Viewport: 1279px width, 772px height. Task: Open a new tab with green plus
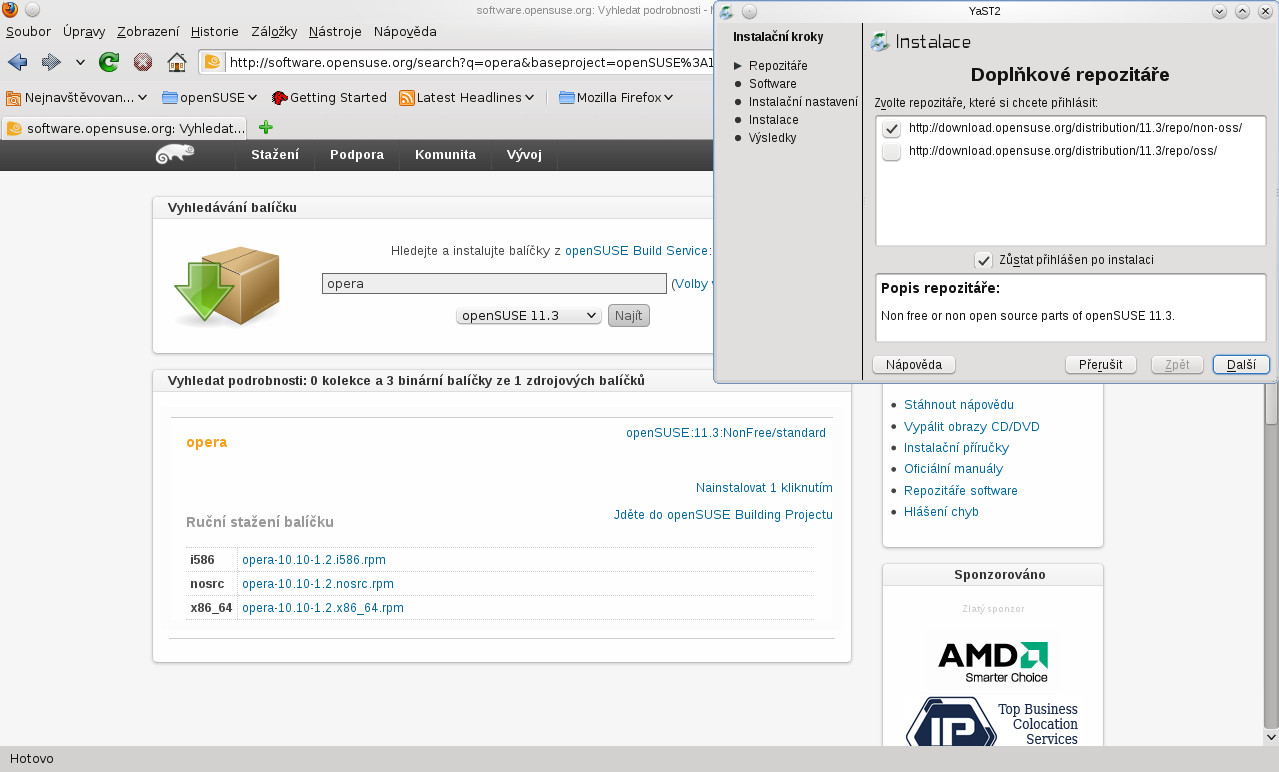click(x=266, y=128)
